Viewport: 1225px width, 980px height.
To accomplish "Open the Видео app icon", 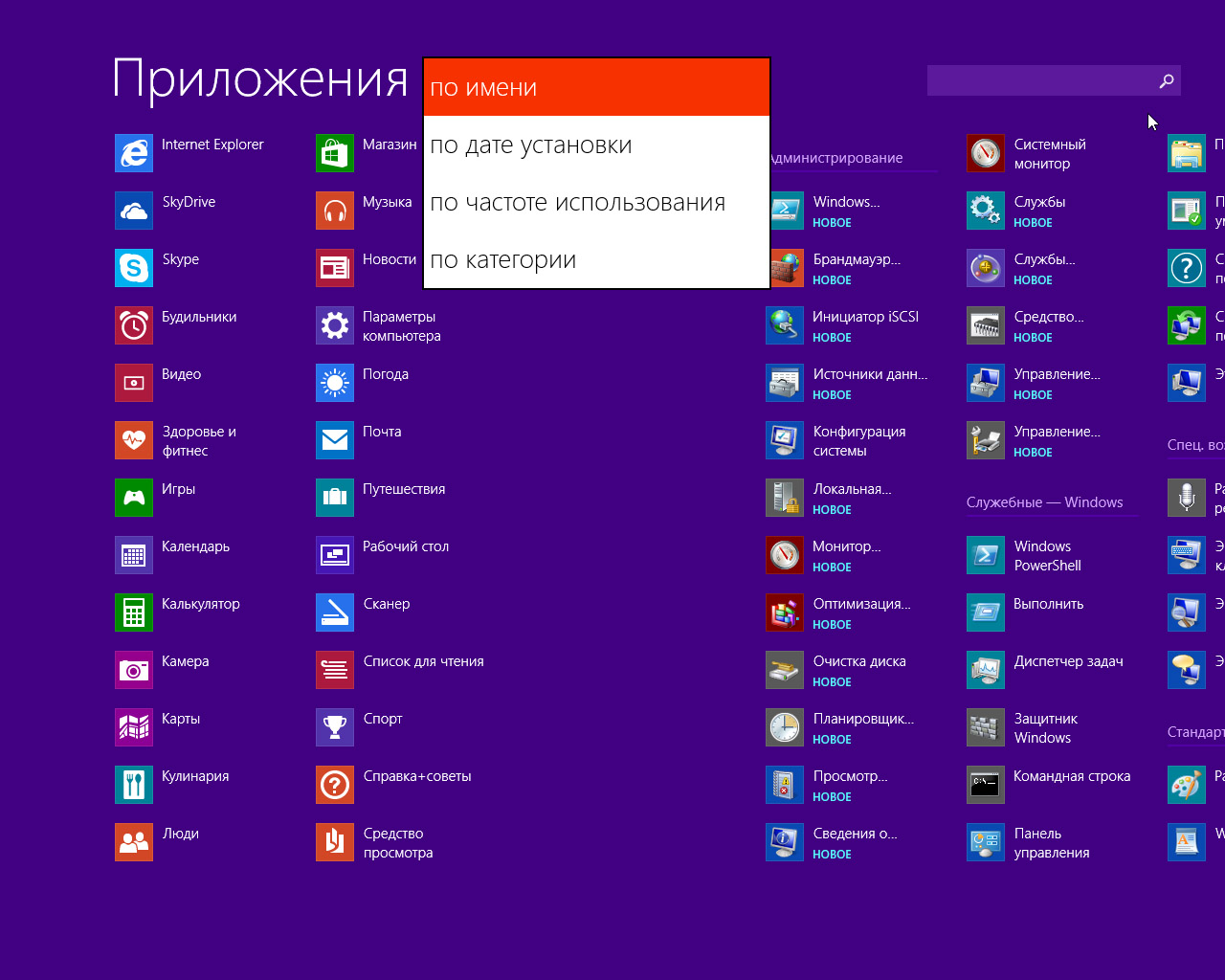I will 134,383.
